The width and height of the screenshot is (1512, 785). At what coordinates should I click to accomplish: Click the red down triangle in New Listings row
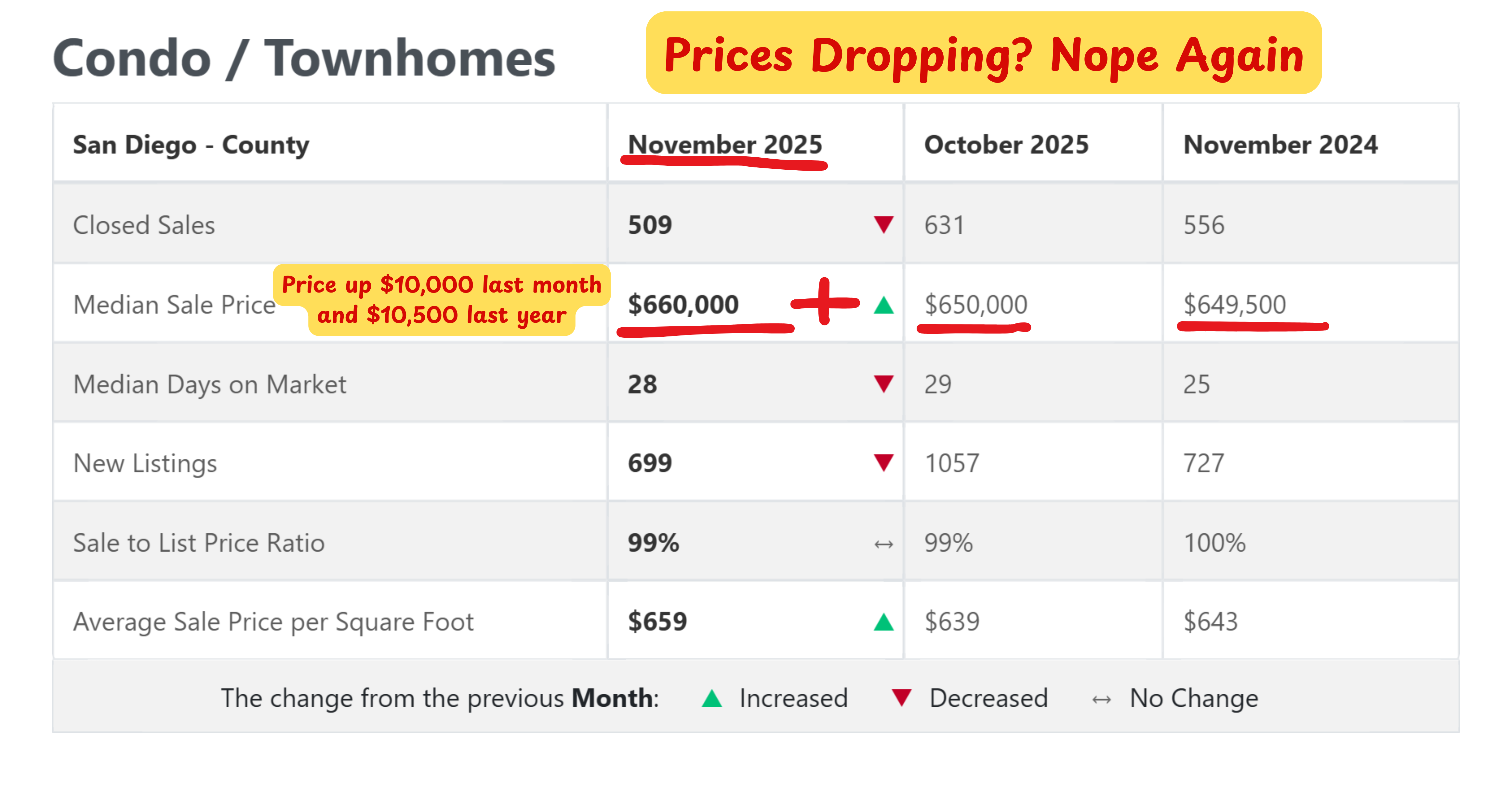883,462
